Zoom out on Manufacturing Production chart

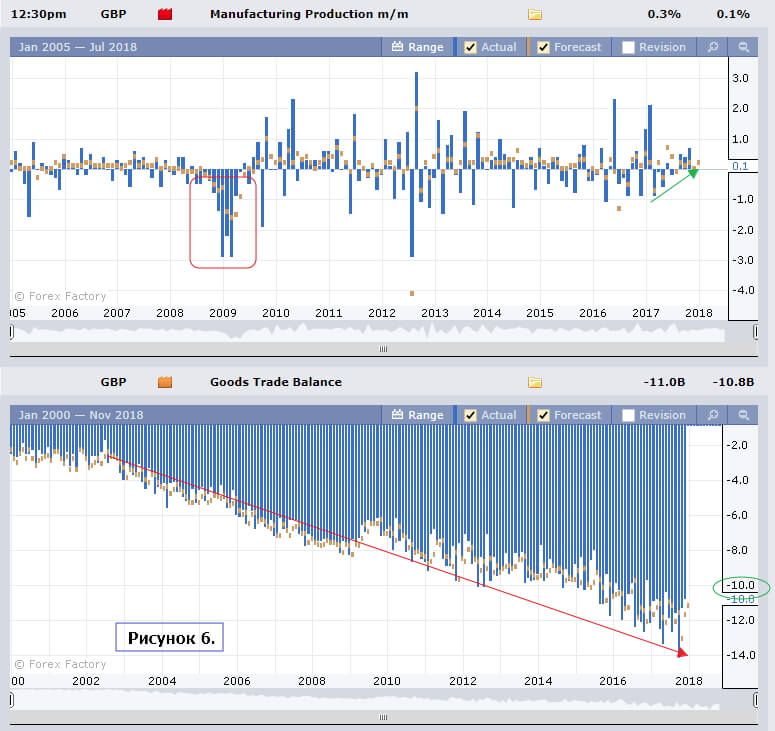(x=743, y=47)
